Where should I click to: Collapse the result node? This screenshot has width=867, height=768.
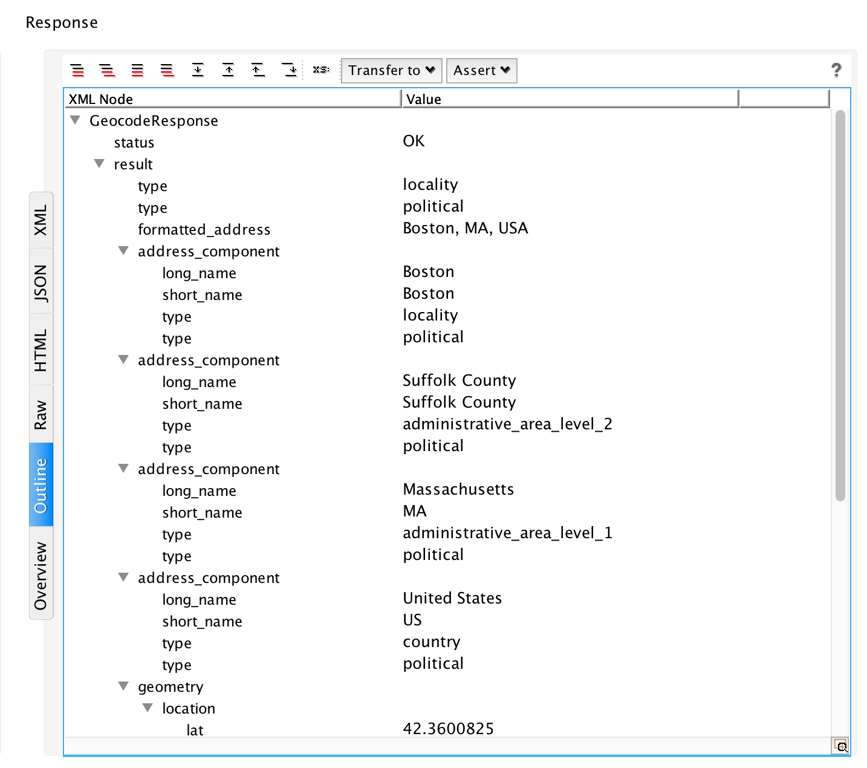(99, 164)
